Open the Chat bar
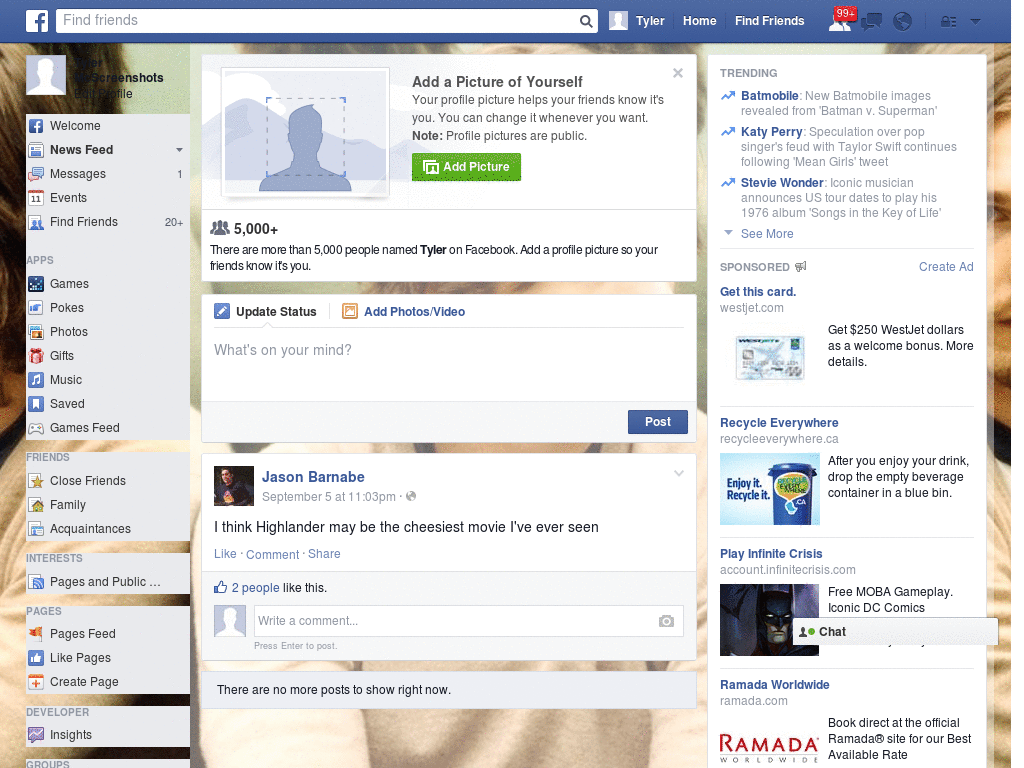 [x=895, y=632]
